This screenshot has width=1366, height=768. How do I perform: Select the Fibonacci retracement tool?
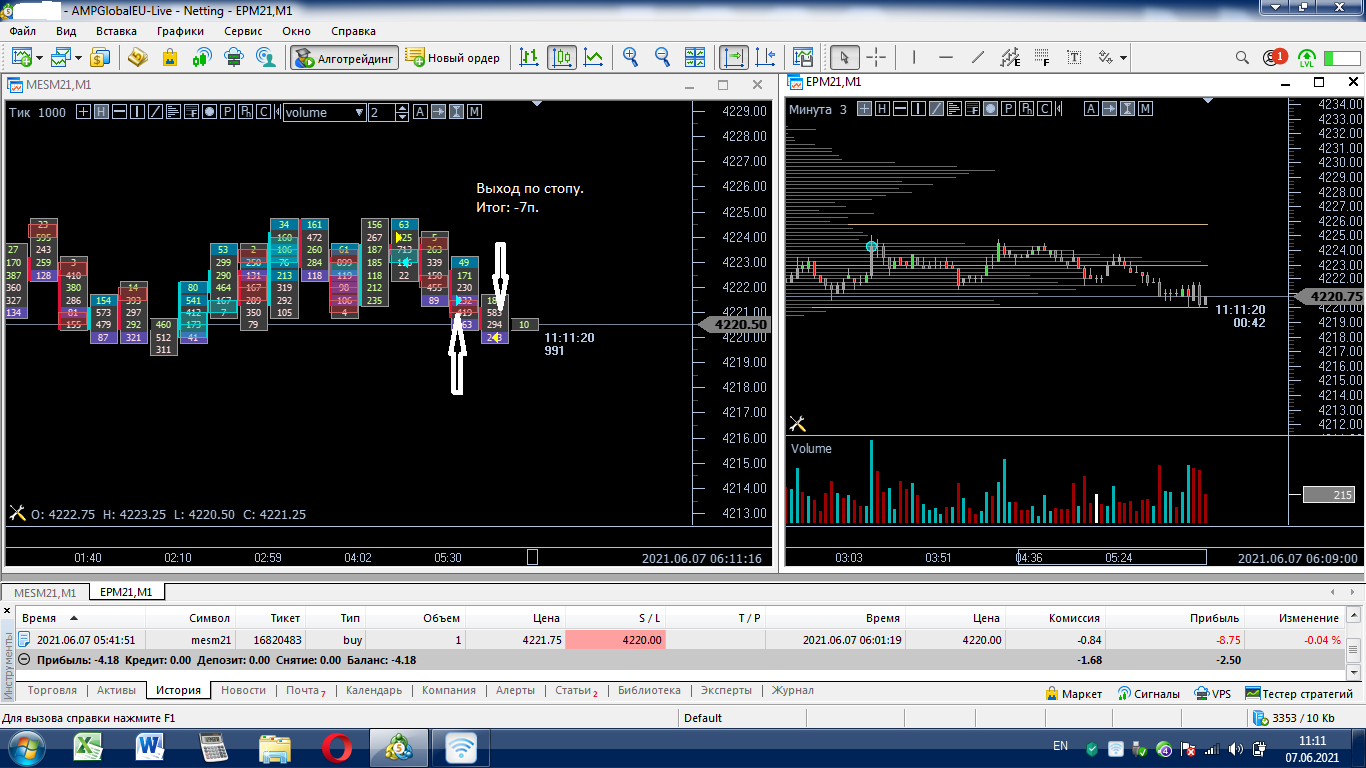tap(1043, 57)
